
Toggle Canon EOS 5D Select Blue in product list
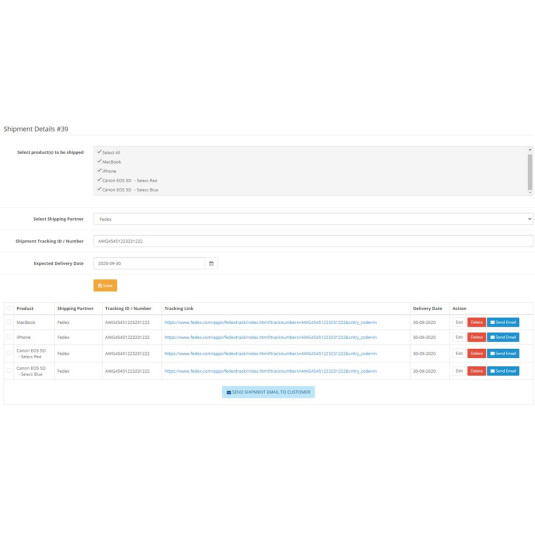point(128,189)
